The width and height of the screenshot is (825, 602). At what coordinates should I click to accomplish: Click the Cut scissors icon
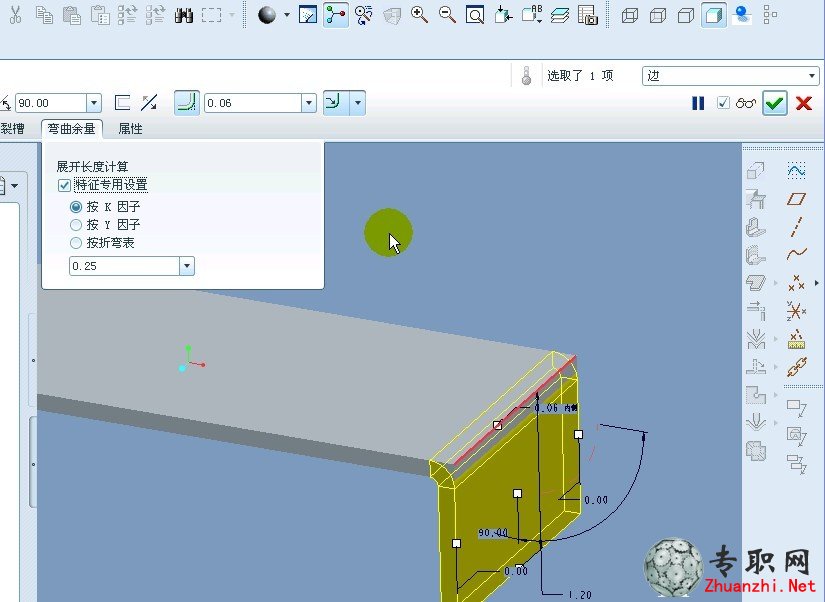pos(16,15)
